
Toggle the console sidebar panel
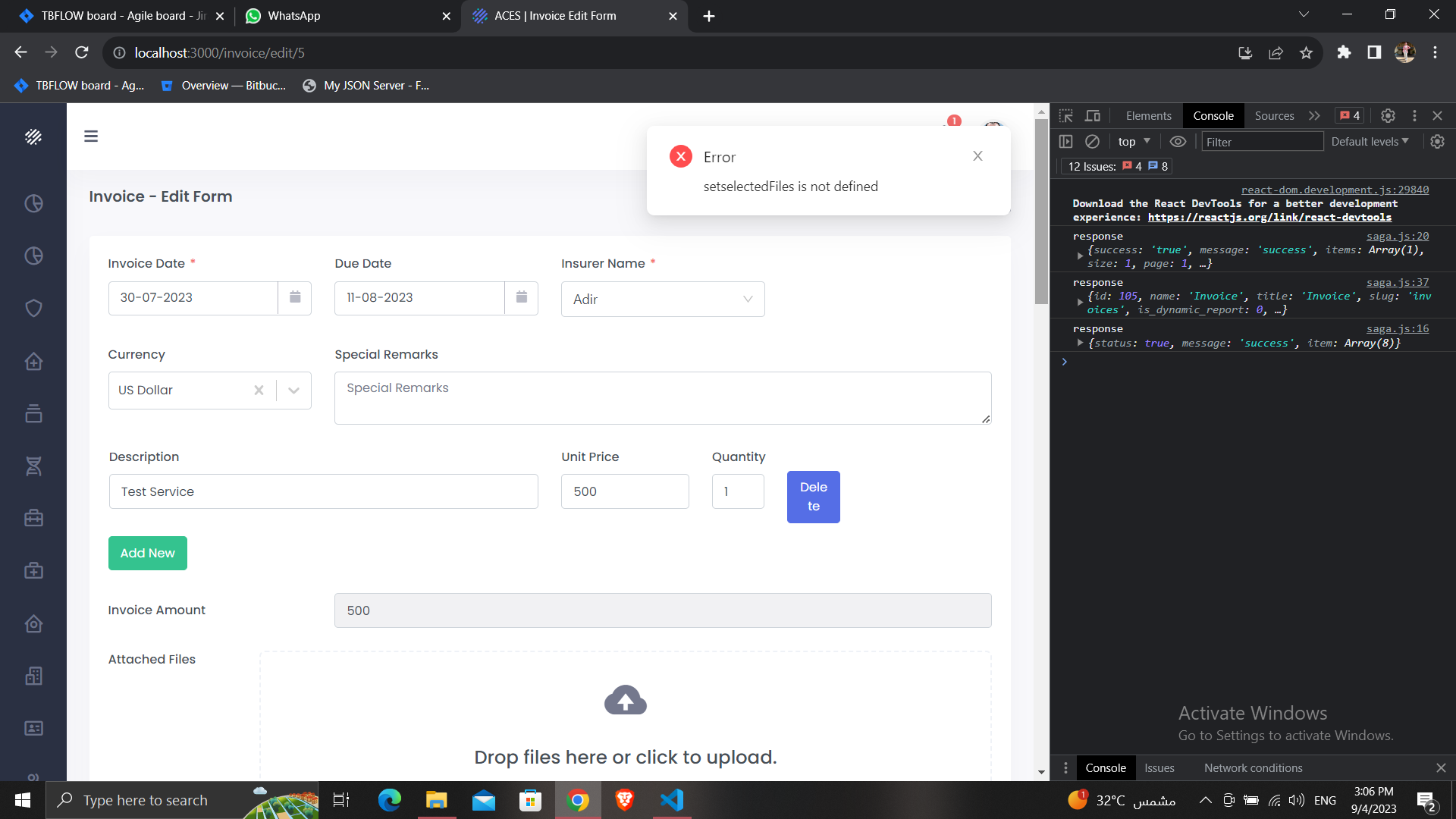(1065, 142)
